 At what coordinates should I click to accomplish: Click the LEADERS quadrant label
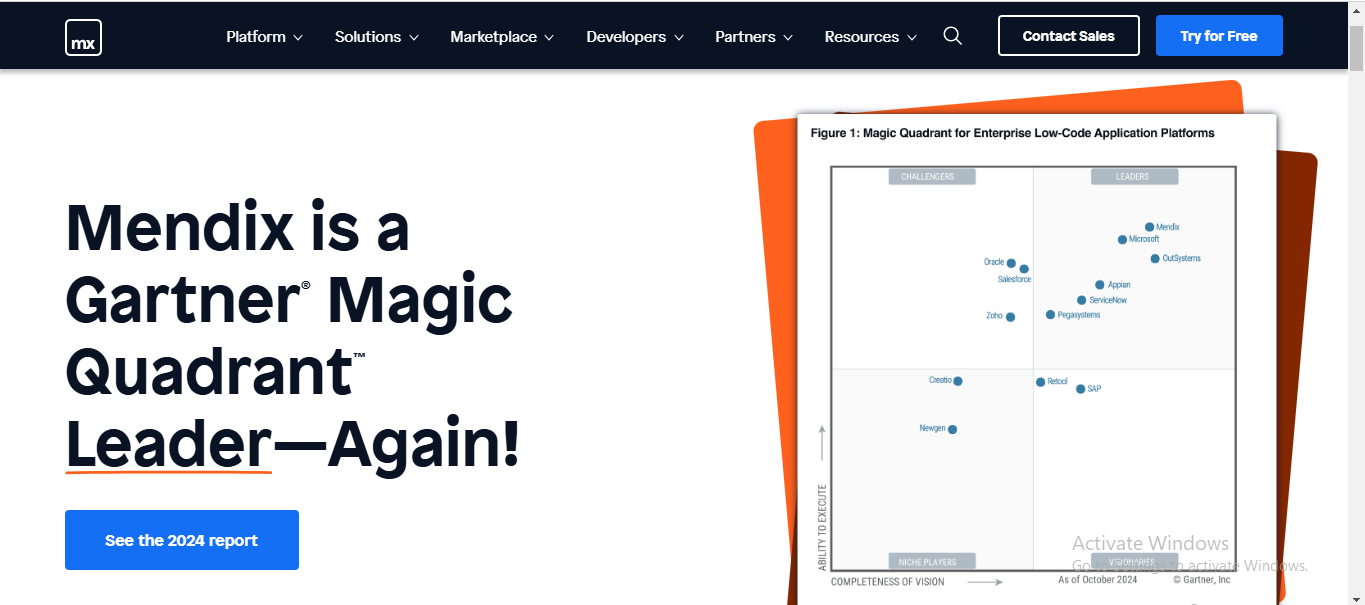pyautogui.click(x=1134, y=177)
